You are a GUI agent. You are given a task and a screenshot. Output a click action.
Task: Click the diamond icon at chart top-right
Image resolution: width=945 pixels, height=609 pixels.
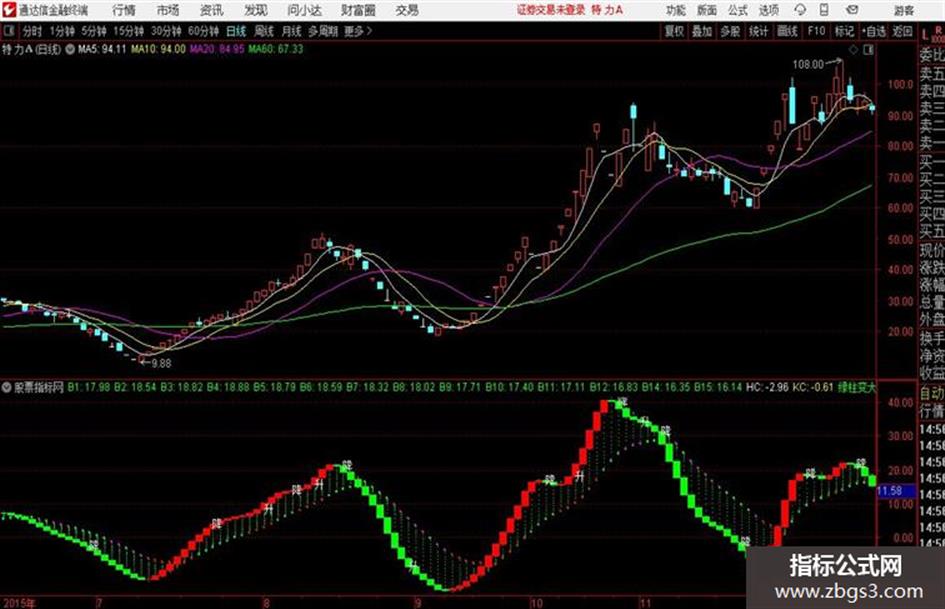(x=853, y=50)
